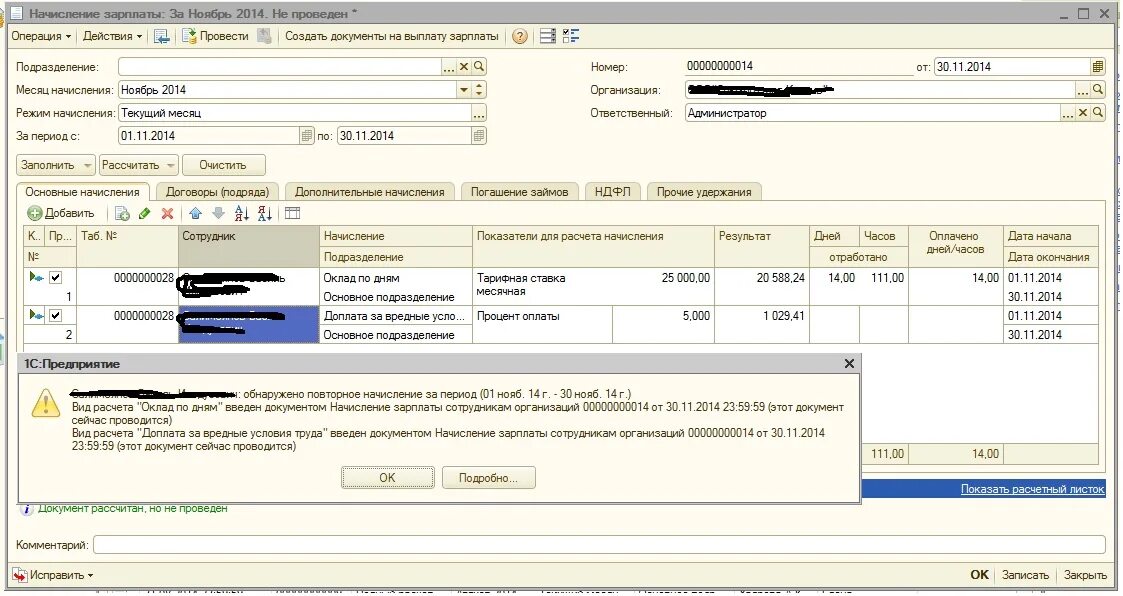Click the blue move up arrow
1123x596 pixels.
[x=196, y=213]
